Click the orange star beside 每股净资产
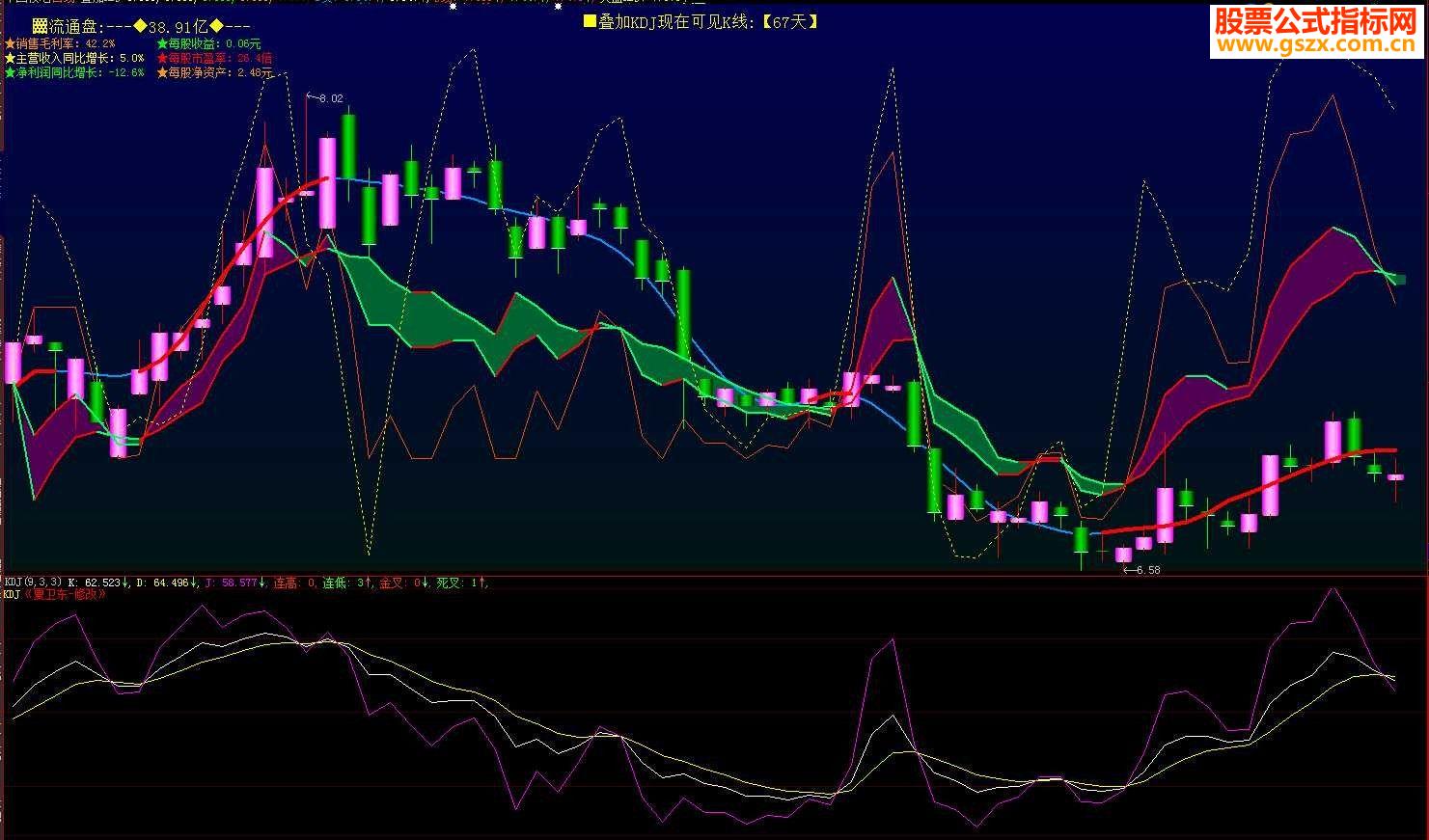 pyautogui.click(x=162, y=72)
